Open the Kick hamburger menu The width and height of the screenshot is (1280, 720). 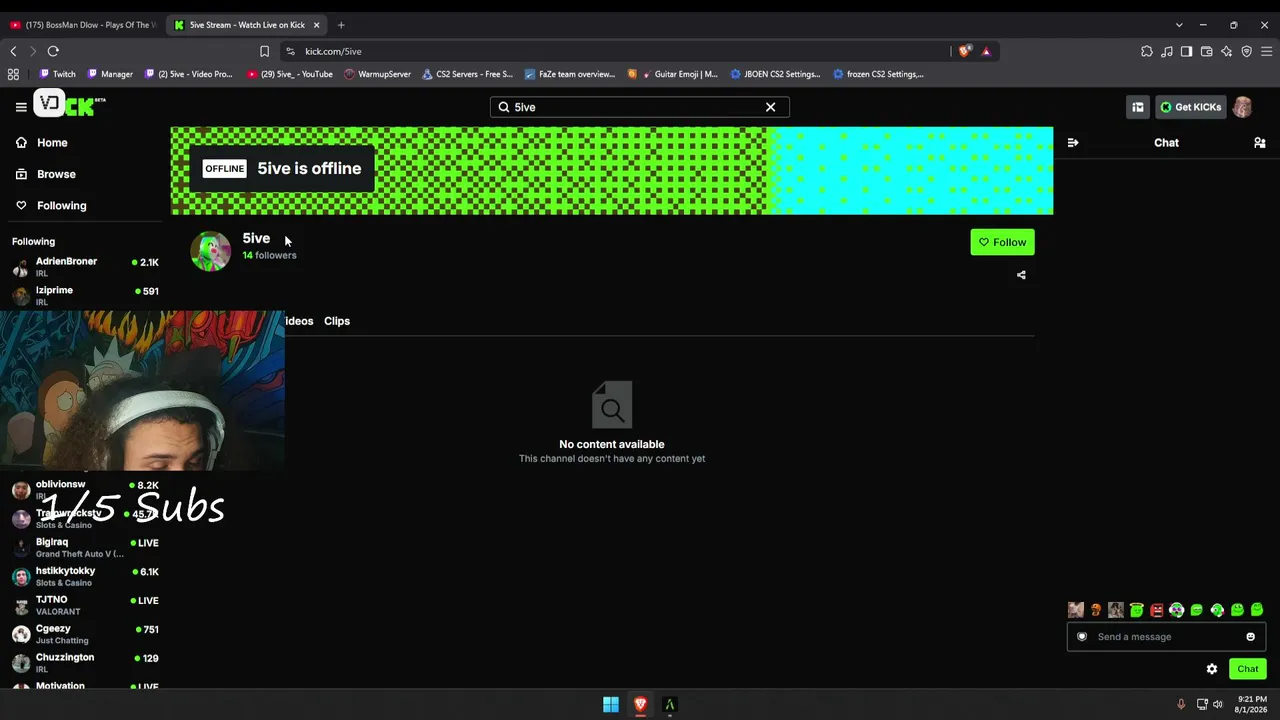(21, 107)
